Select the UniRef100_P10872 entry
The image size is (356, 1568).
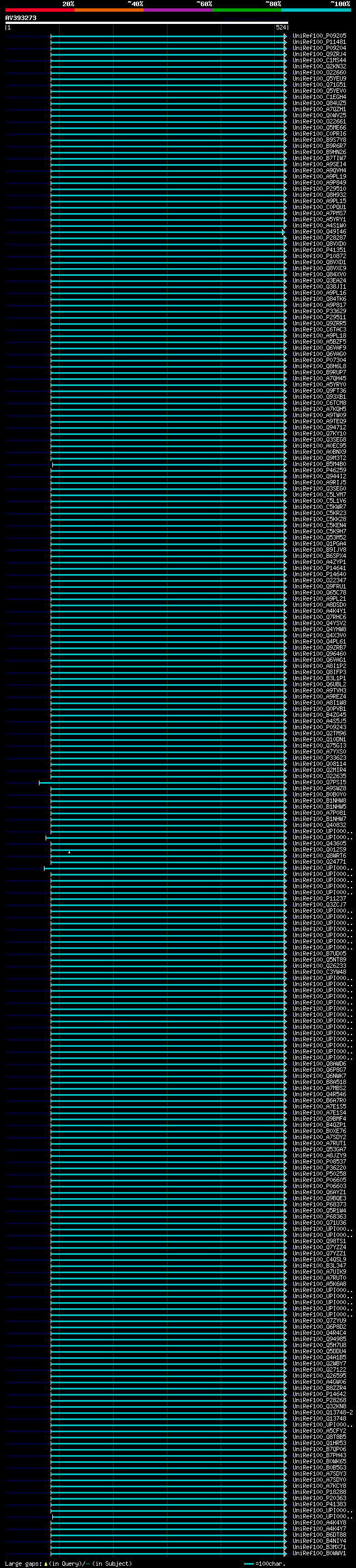(319, 256)
